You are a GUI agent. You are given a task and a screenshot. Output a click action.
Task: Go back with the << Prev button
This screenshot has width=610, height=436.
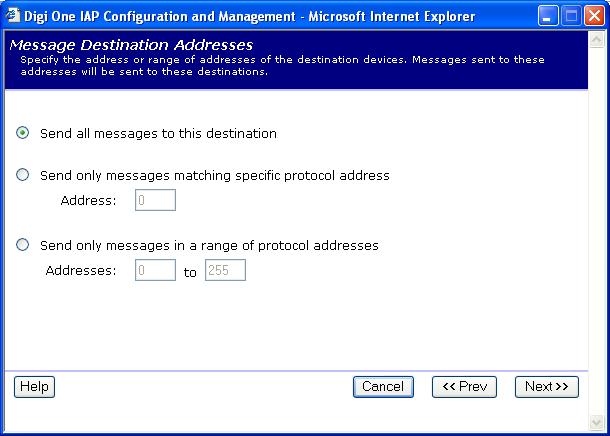(464, 387)
